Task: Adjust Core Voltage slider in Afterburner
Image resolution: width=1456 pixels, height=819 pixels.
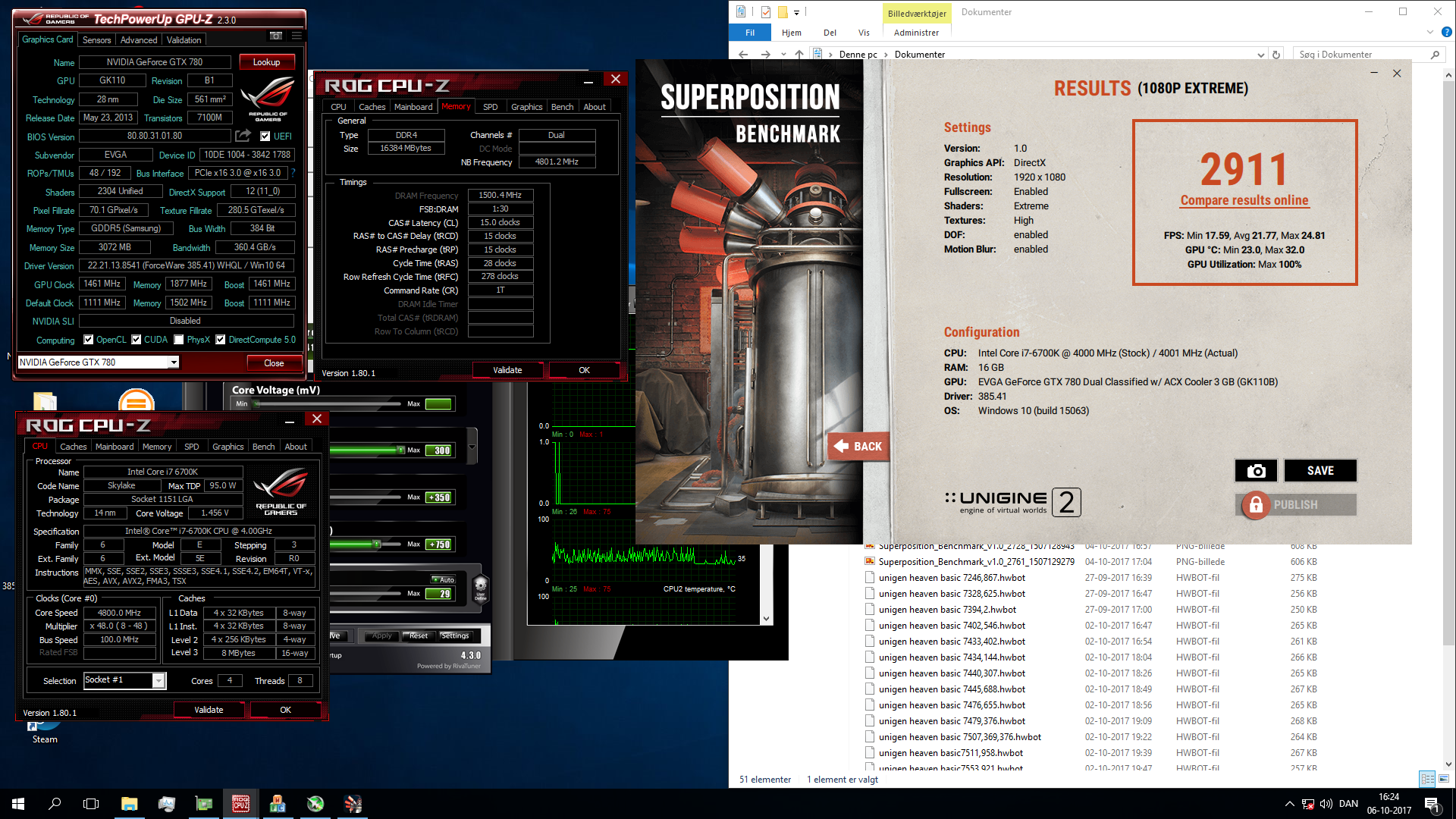Action: click(328, 404)
